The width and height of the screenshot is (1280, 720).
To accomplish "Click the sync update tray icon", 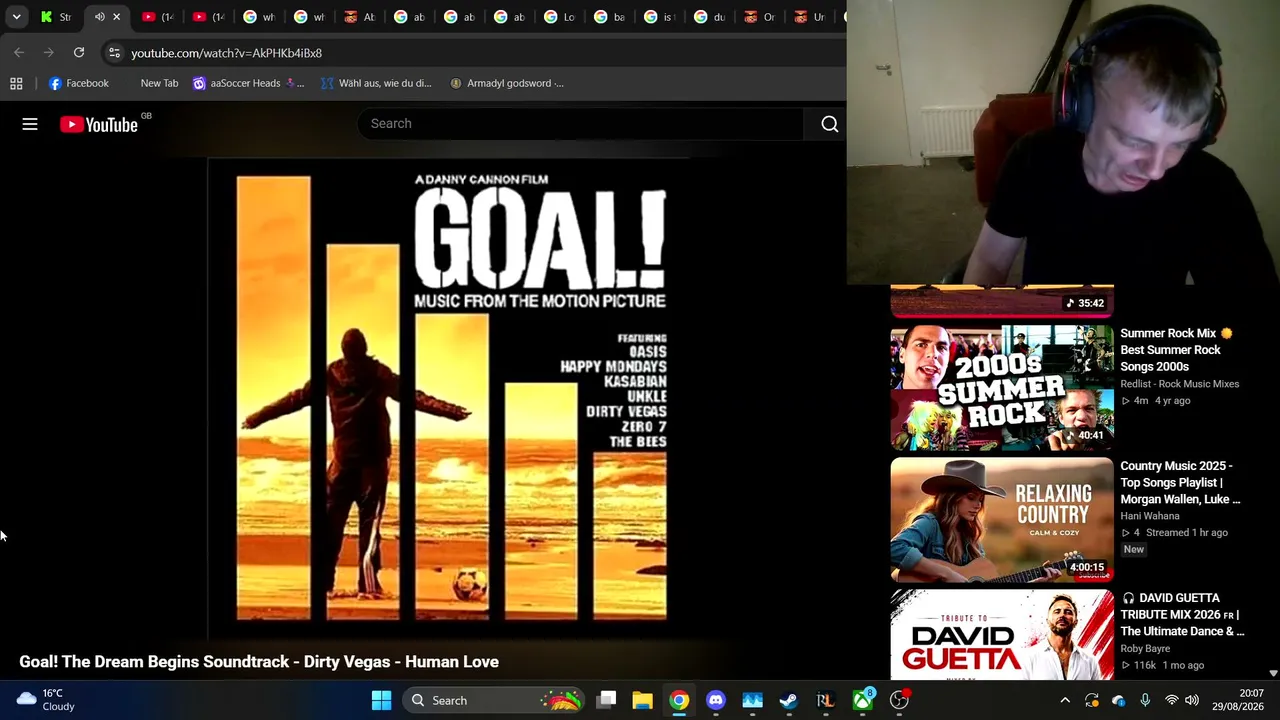I will (1092, 700).
